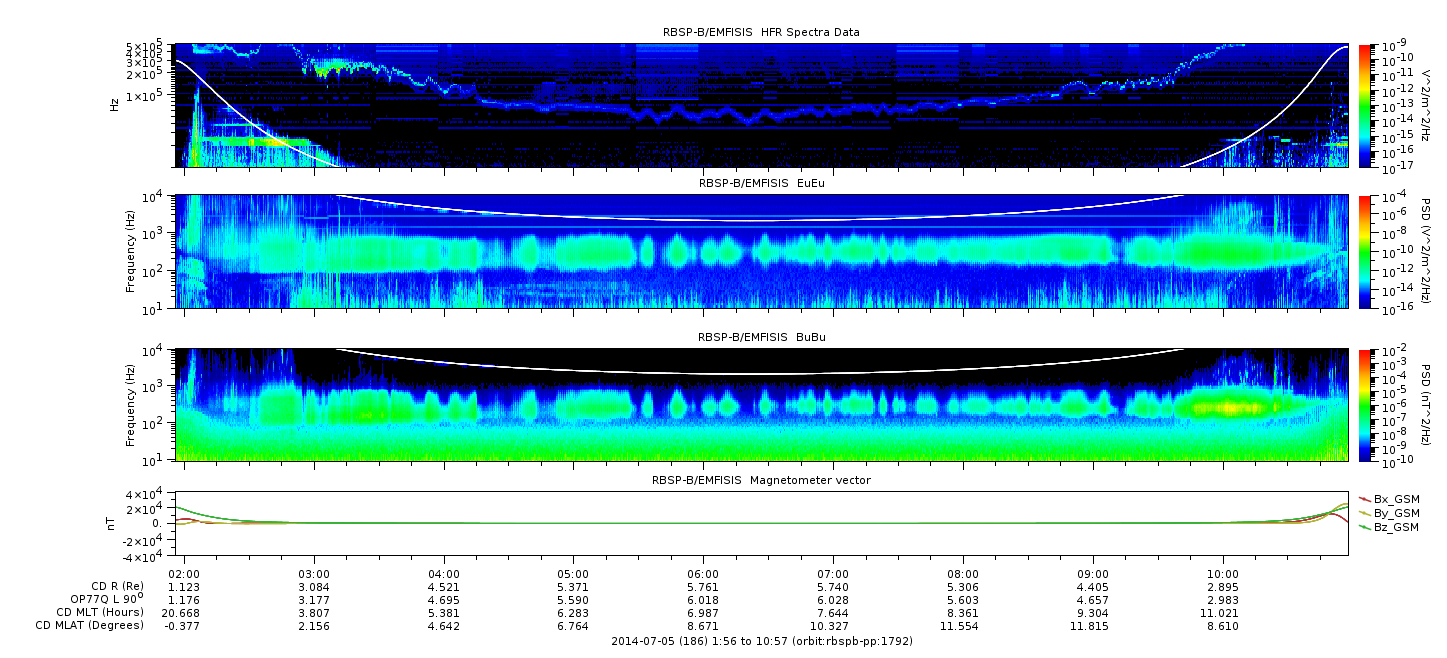Select the RBSP-B/EMFISIS EuEu panel title
1447x658 pixels.
coord(761,184)
